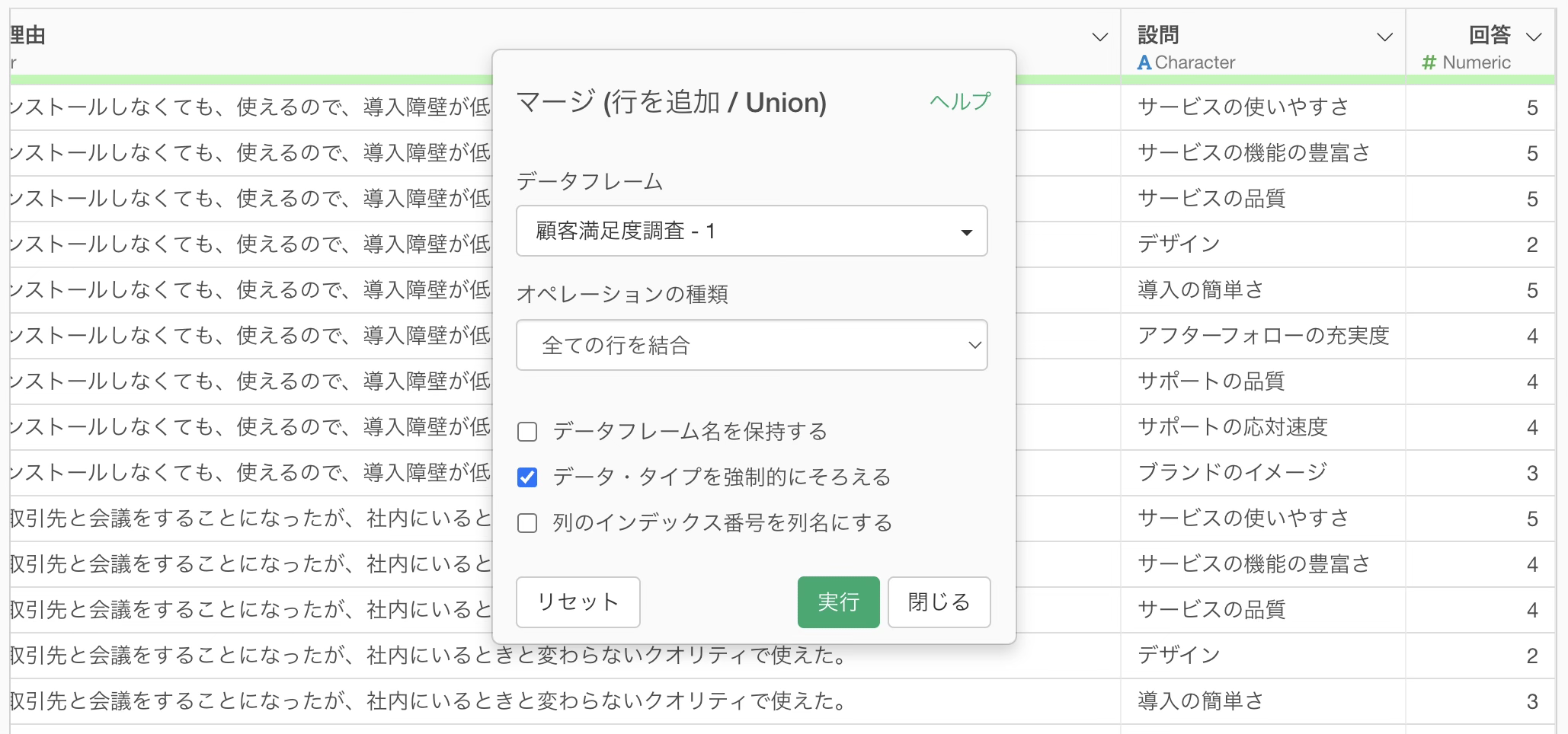Viewport: 1568px width, 734px height.
Task: Enable データフレーム名を保持する checkbox
Action: 527,432
